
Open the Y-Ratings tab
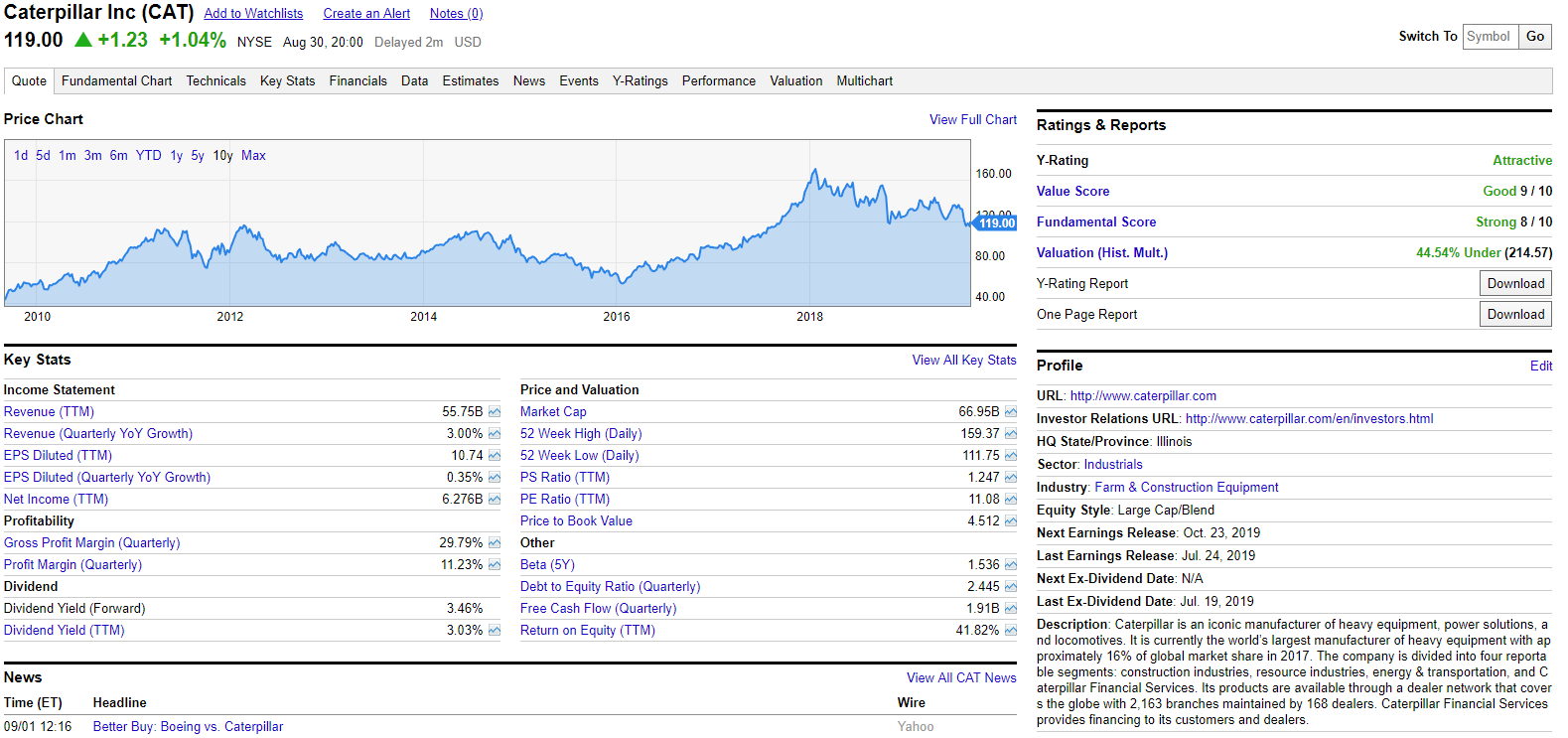640,80
